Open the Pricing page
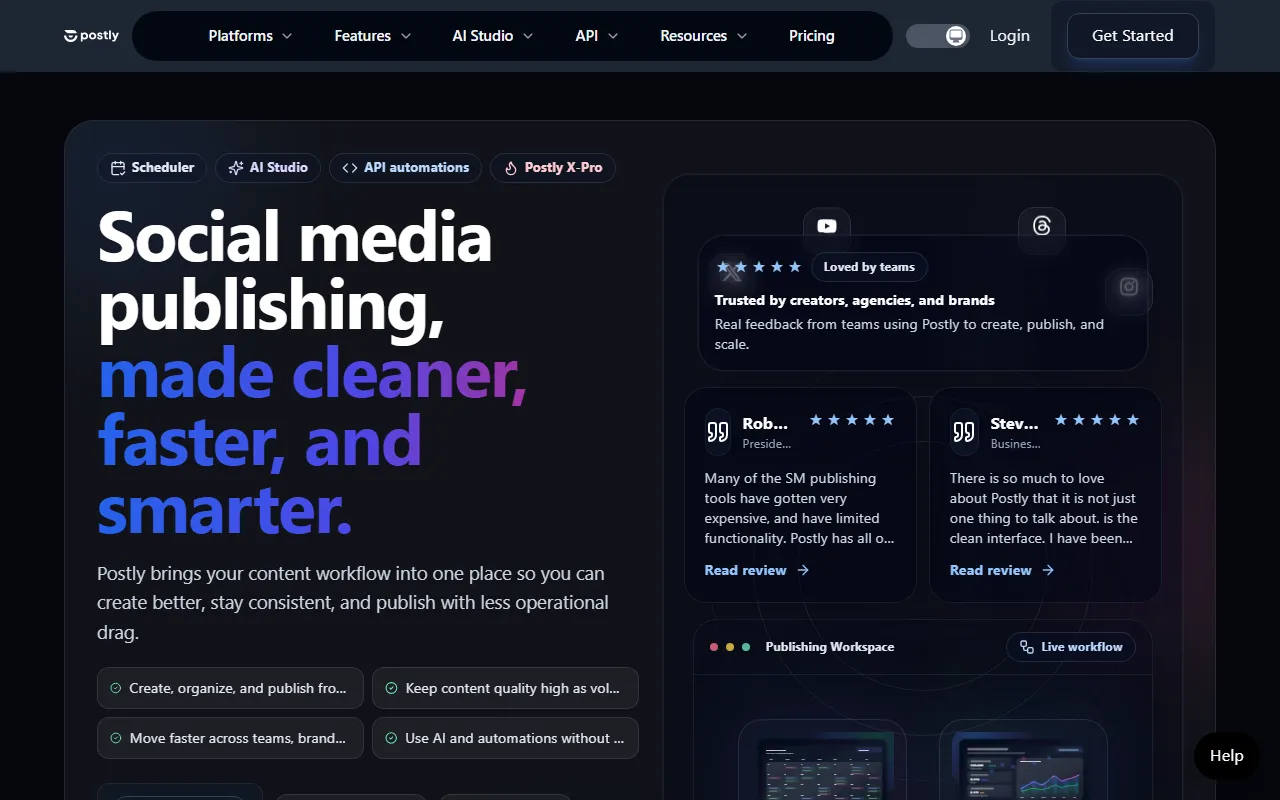The height and width of the screenshot is (800, 1280). click(811, 36)
